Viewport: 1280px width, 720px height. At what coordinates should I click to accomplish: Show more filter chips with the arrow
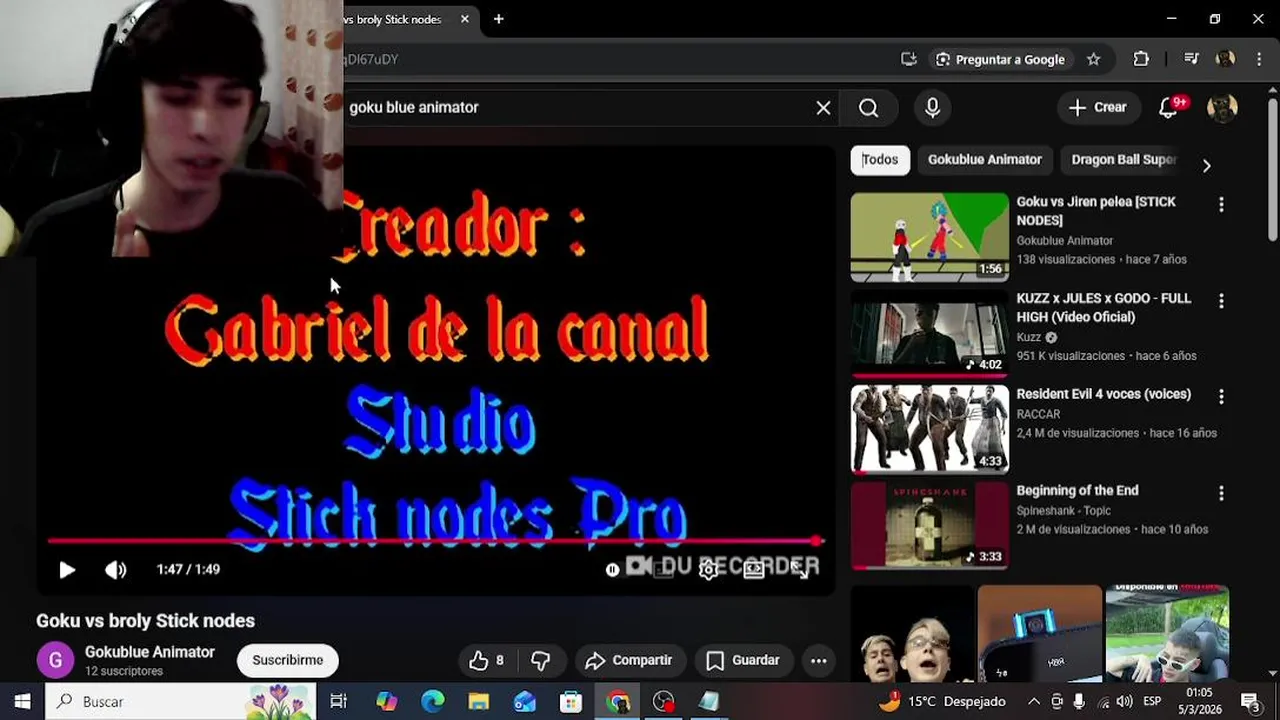click(x=1206, y=166)
